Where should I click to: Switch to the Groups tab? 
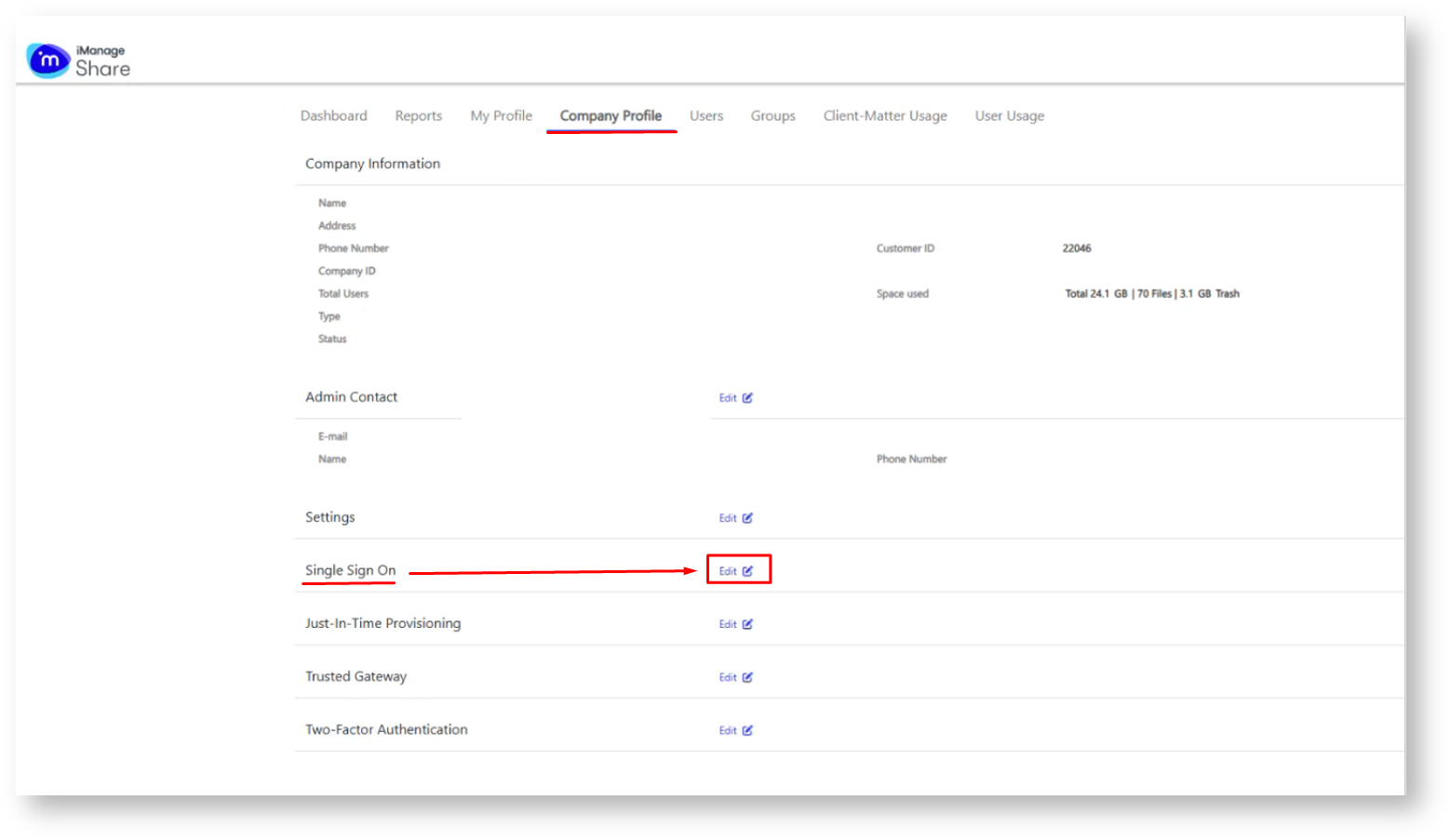coord(773,116)
